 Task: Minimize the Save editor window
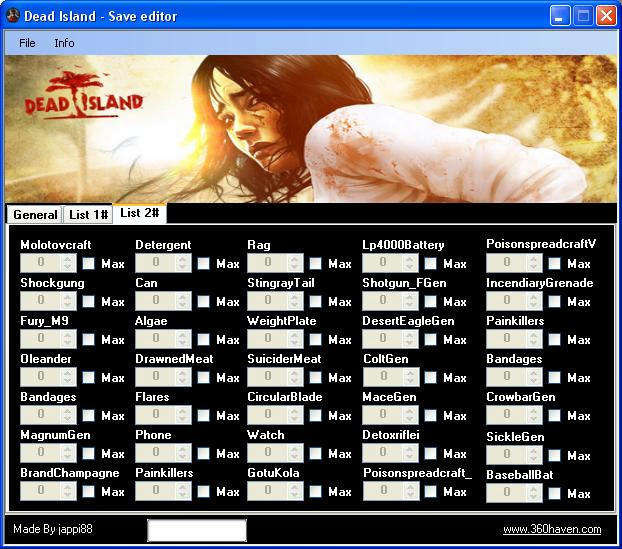(x=559, y=16)
